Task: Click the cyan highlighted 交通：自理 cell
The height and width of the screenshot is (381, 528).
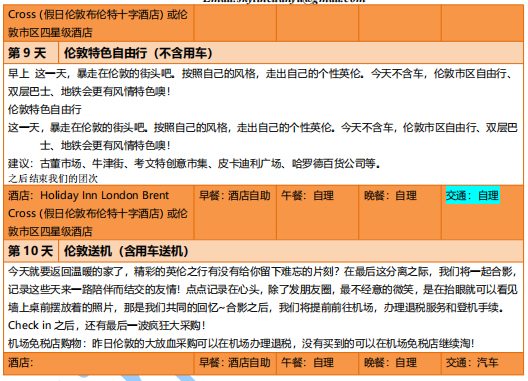Action: [472, 195]
